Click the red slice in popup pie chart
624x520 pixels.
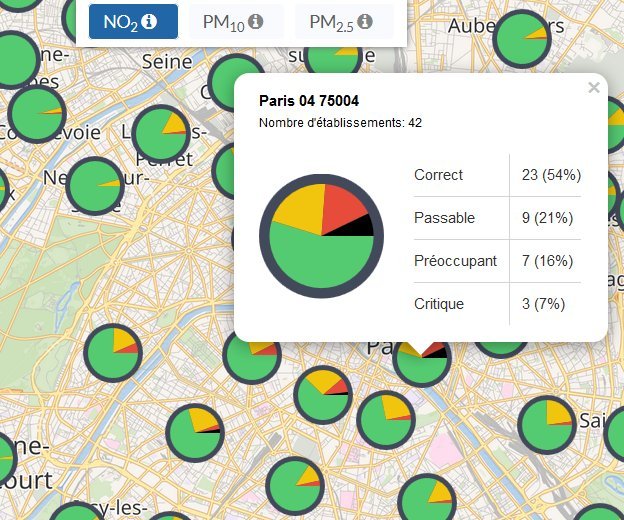pos(340,207)
